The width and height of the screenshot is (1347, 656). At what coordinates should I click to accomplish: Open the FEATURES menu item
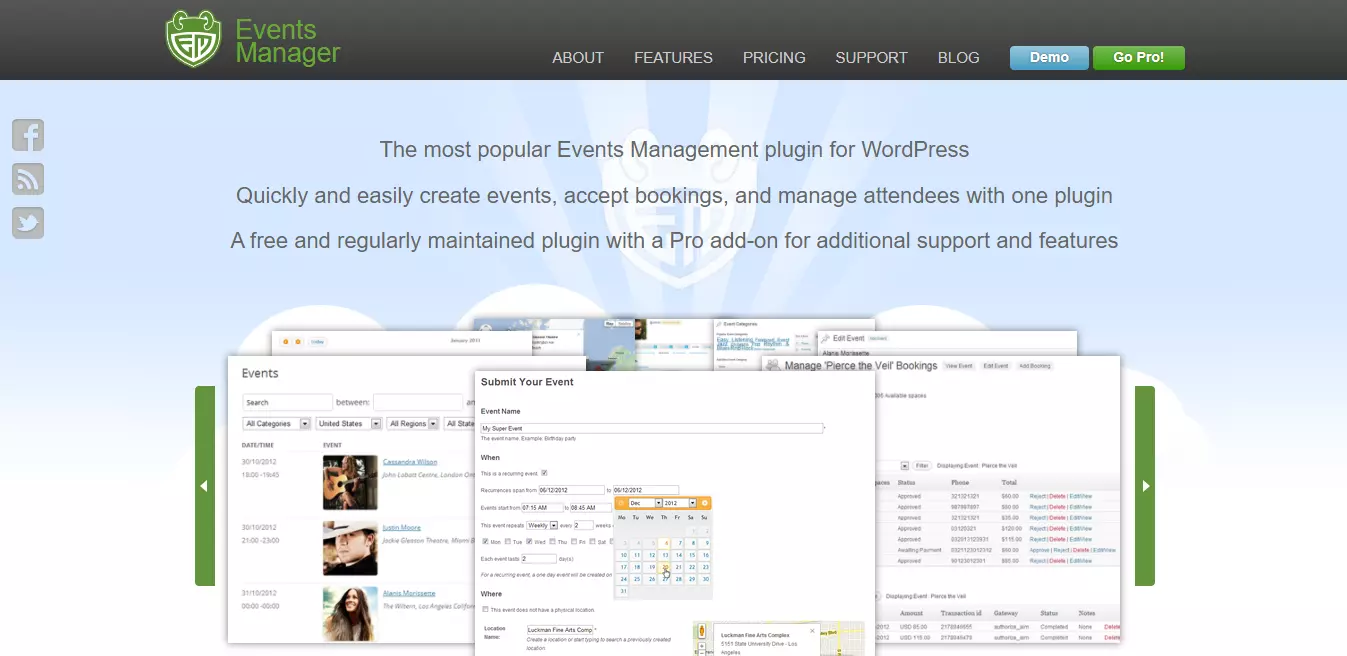coord(673,58)
